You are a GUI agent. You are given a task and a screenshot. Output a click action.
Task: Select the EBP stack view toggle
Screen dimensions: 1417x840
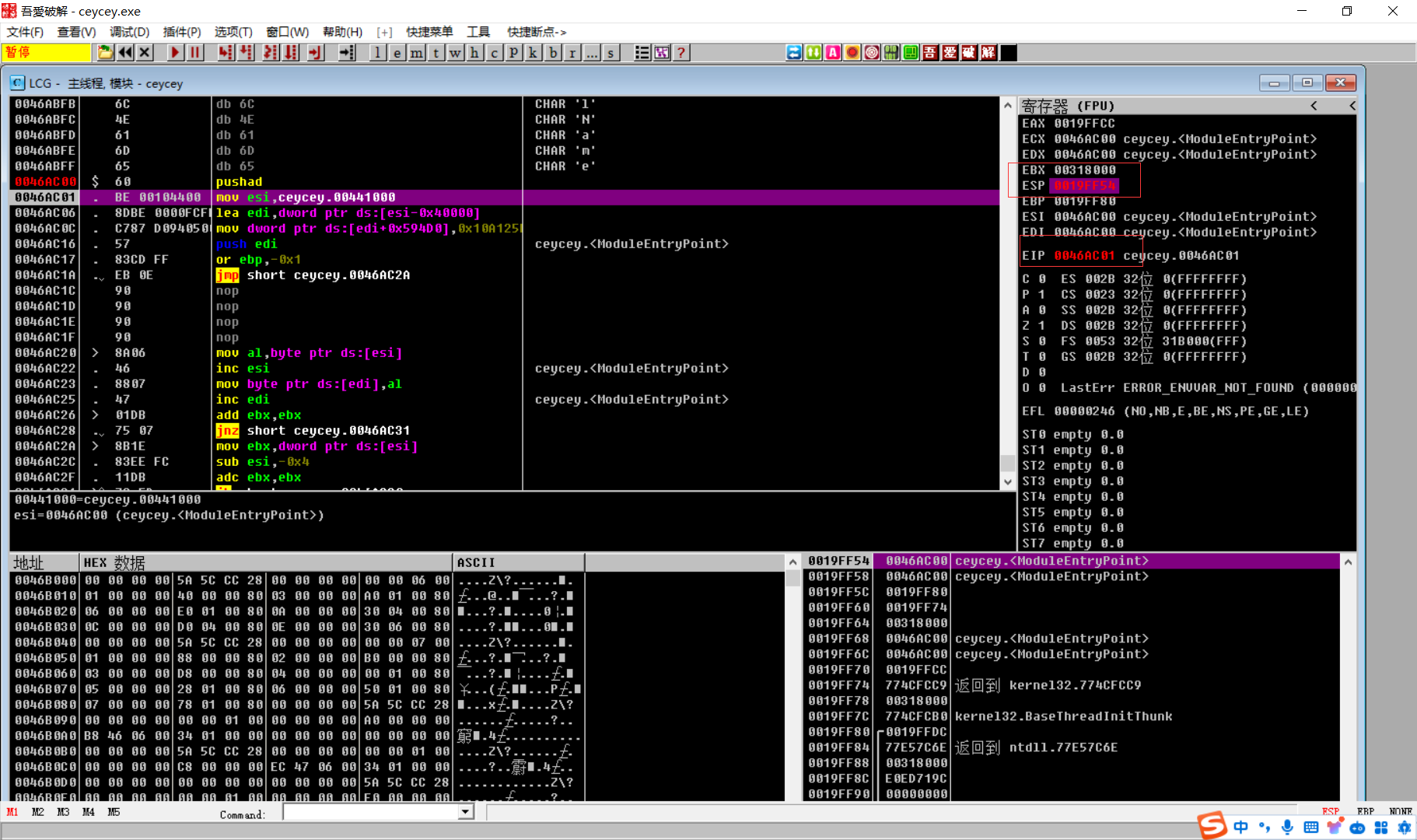(x=1366, y=811)
